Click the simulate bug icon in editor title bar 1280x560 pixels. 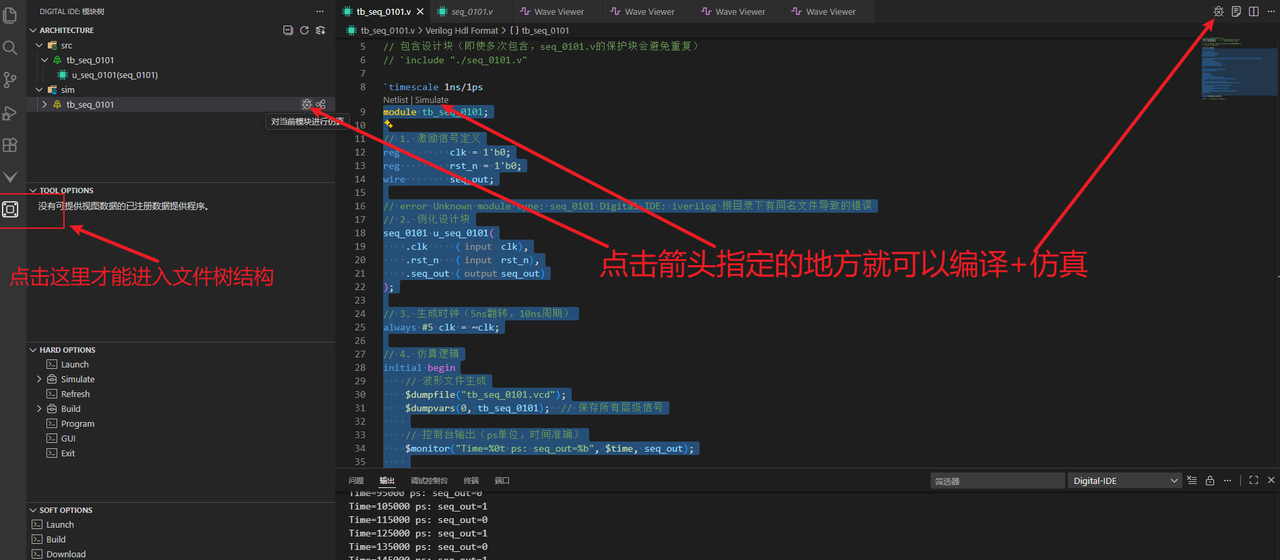(1218, 12)
